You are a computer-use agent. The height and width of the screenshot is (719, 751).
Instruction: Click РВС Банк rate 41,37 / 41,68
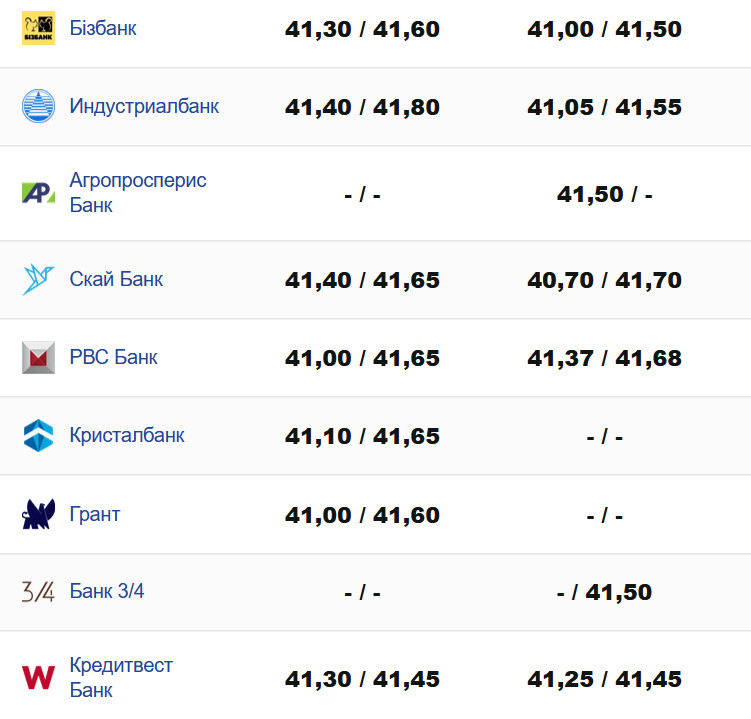(x=604, y=358)
